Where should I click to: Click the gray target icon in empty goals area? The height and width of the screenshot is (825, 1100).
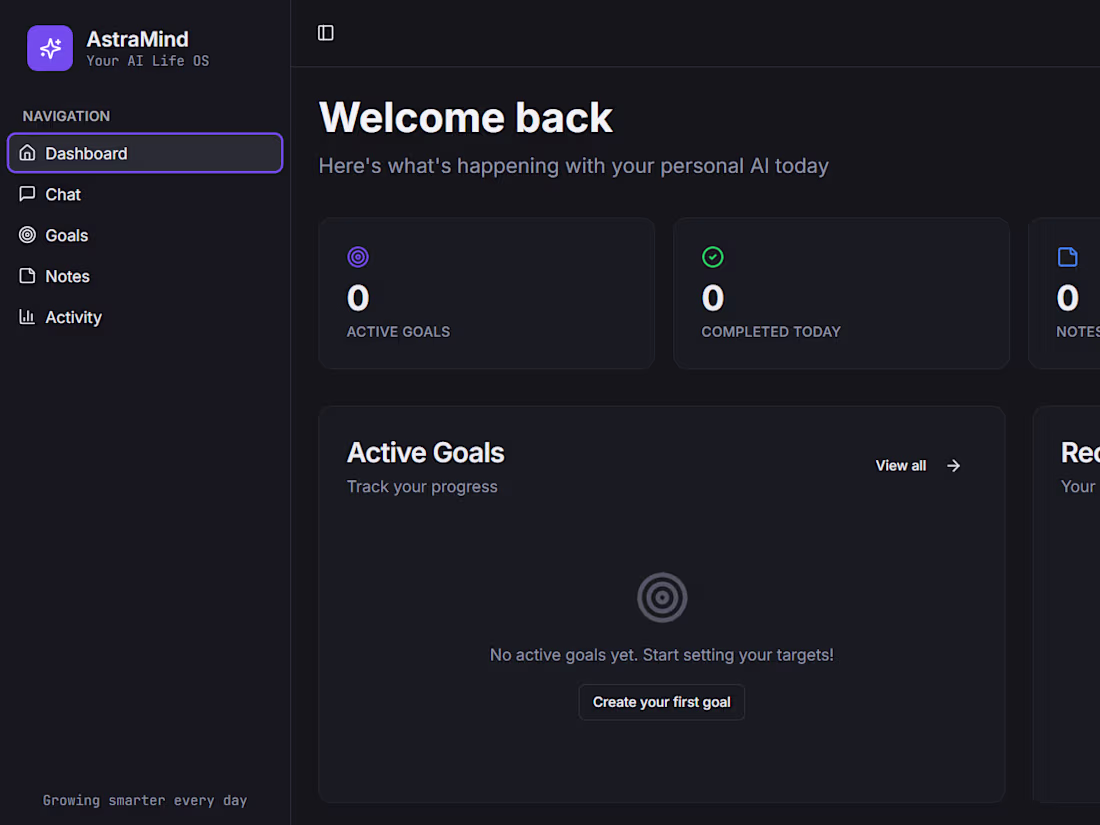661,597
